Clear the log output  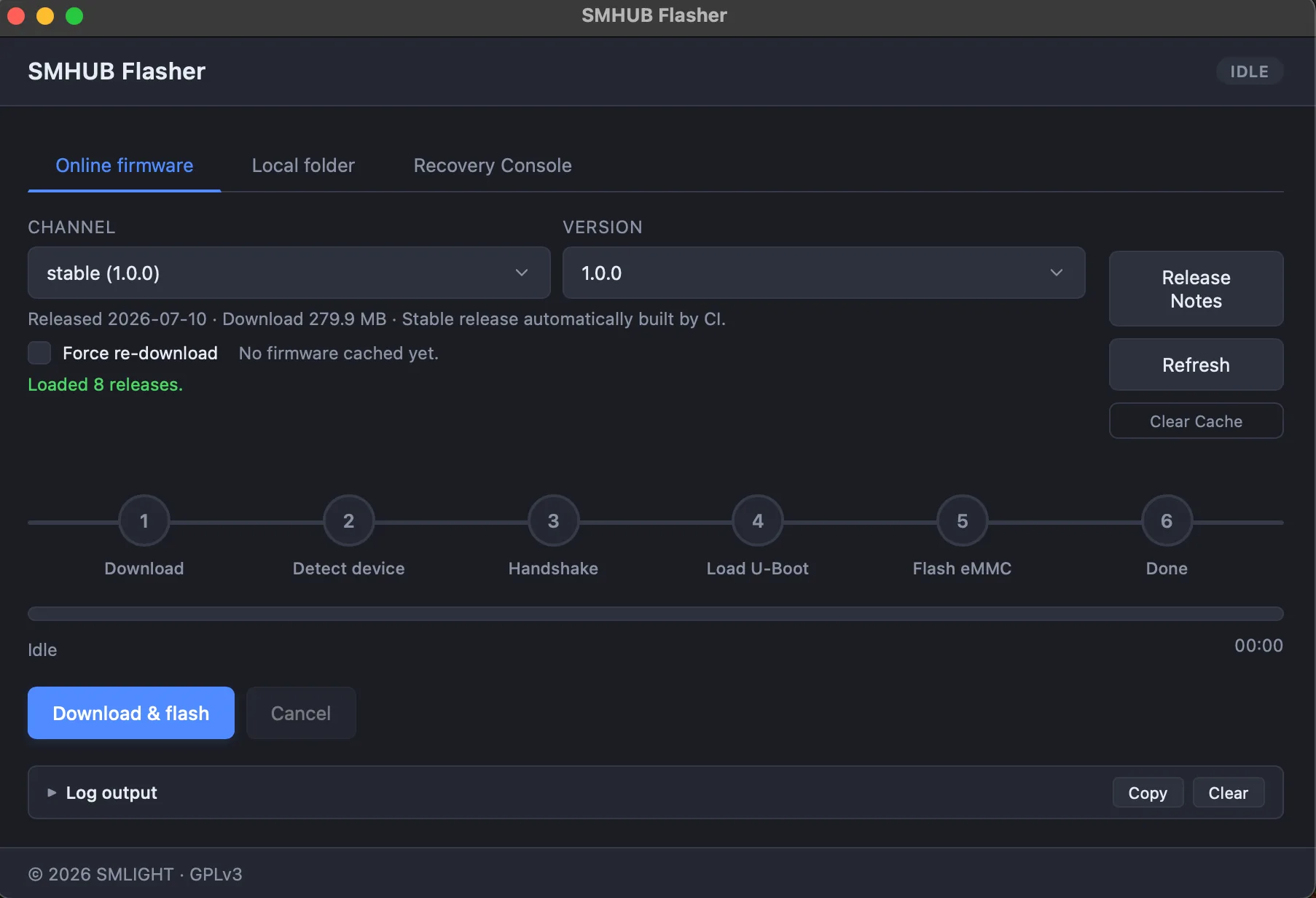1228,793
